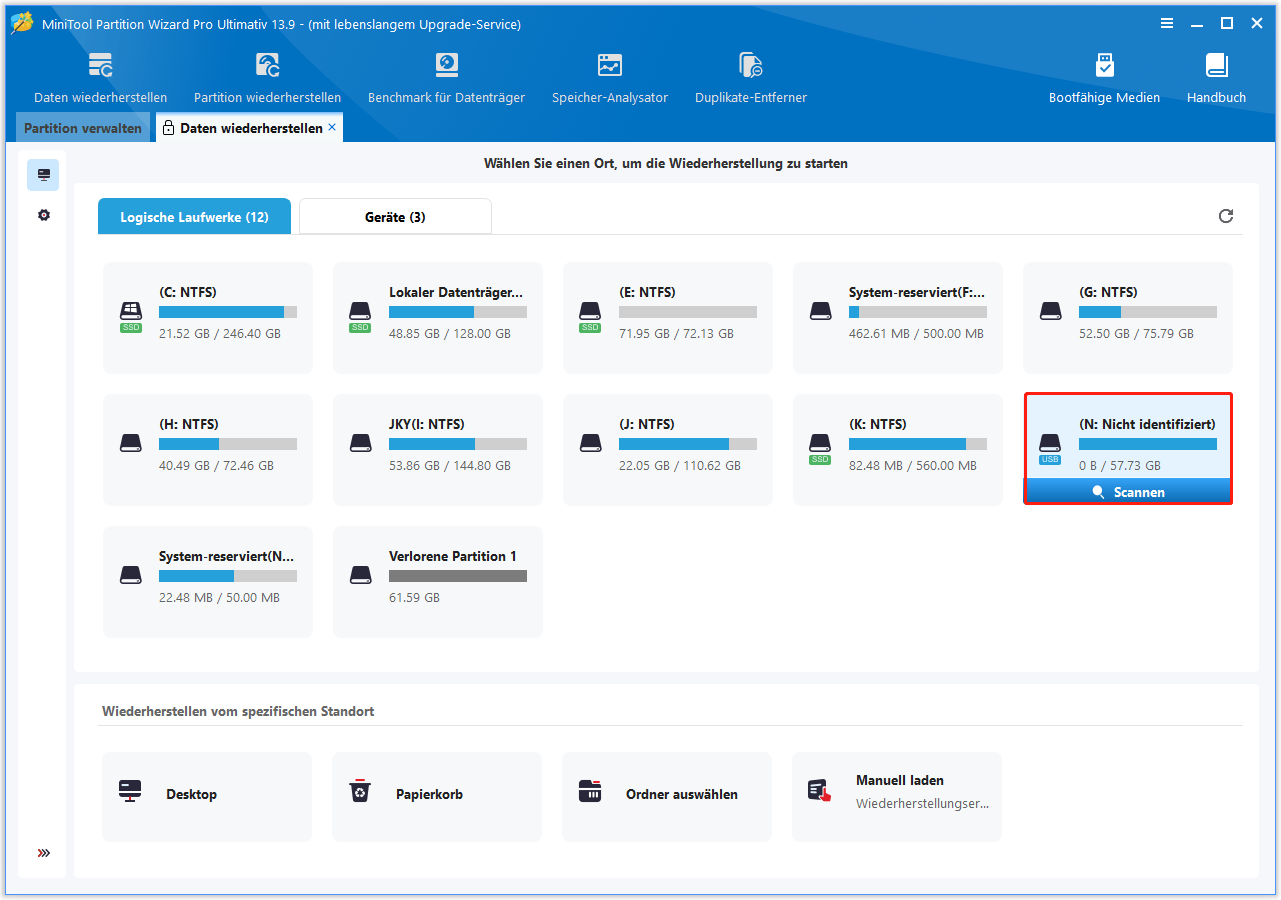Click the Verlorene Partition 1 drive icon
The height and width of the screenshot is (900, 1281).
361,576
